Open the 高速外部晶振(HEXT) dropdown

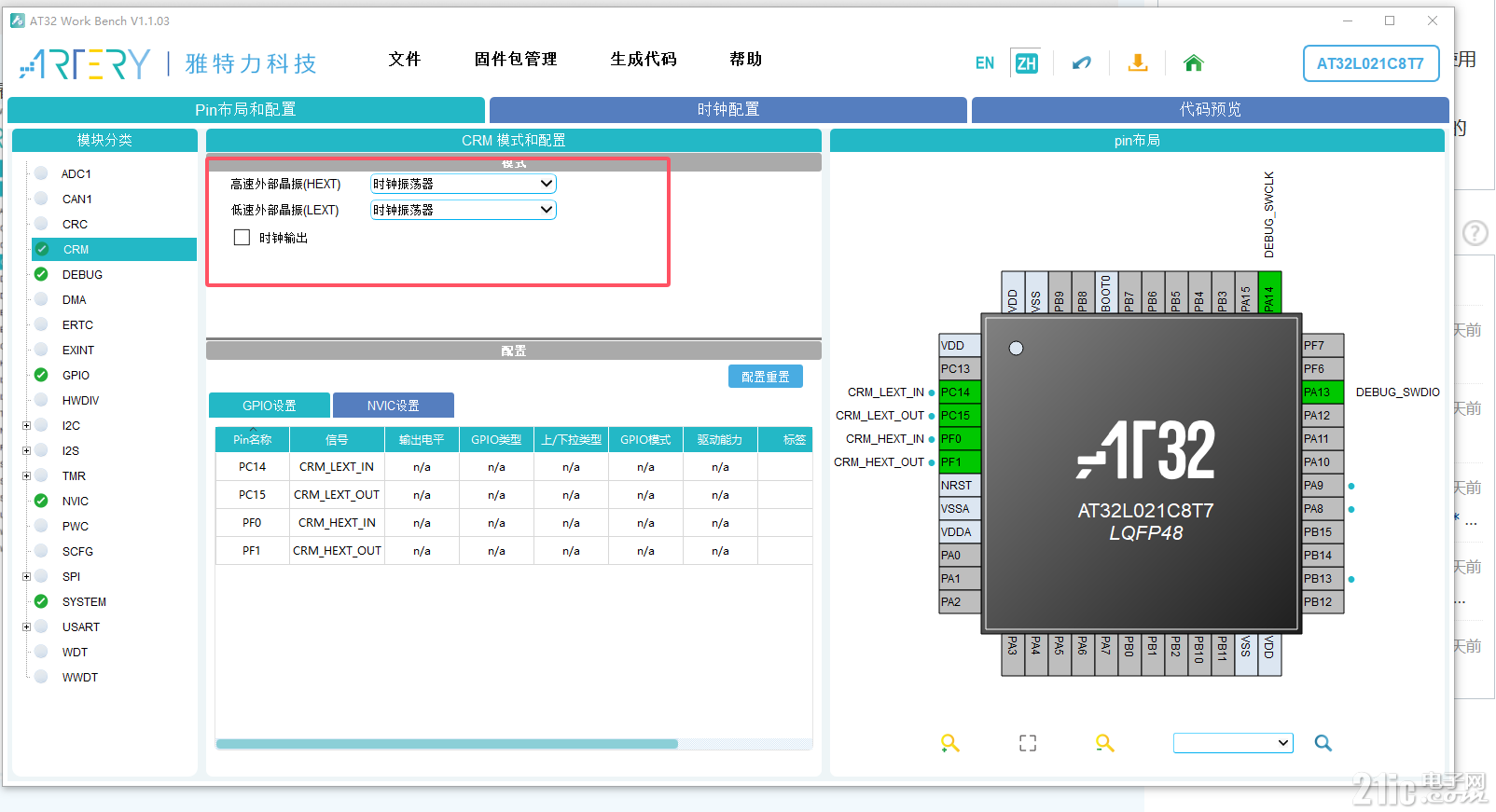(464, 184)
